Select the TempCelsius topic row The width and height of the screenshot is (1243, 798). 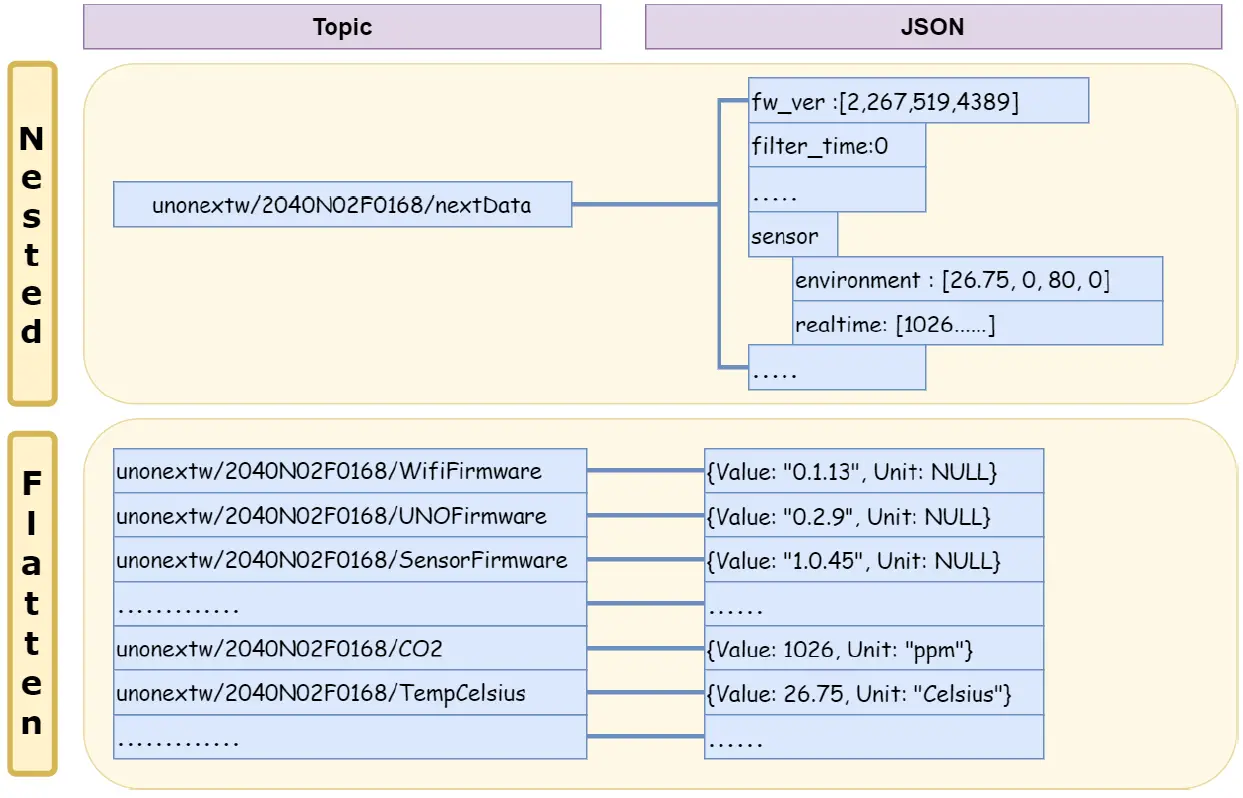(x=350, y=693)
